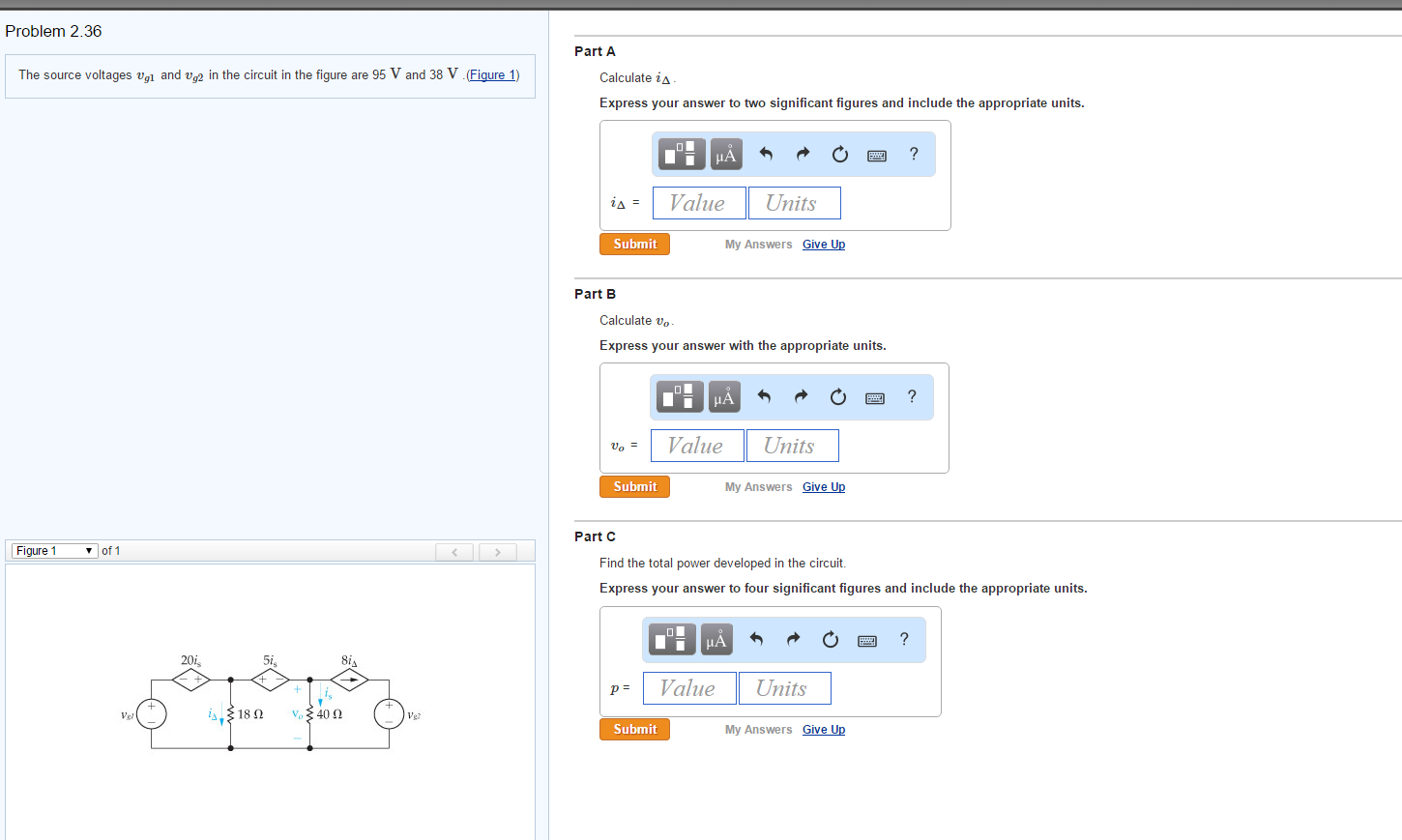Redo using the forward arrow in Part A
Screen dimensions: 1402x840
(x=802, y=153)
